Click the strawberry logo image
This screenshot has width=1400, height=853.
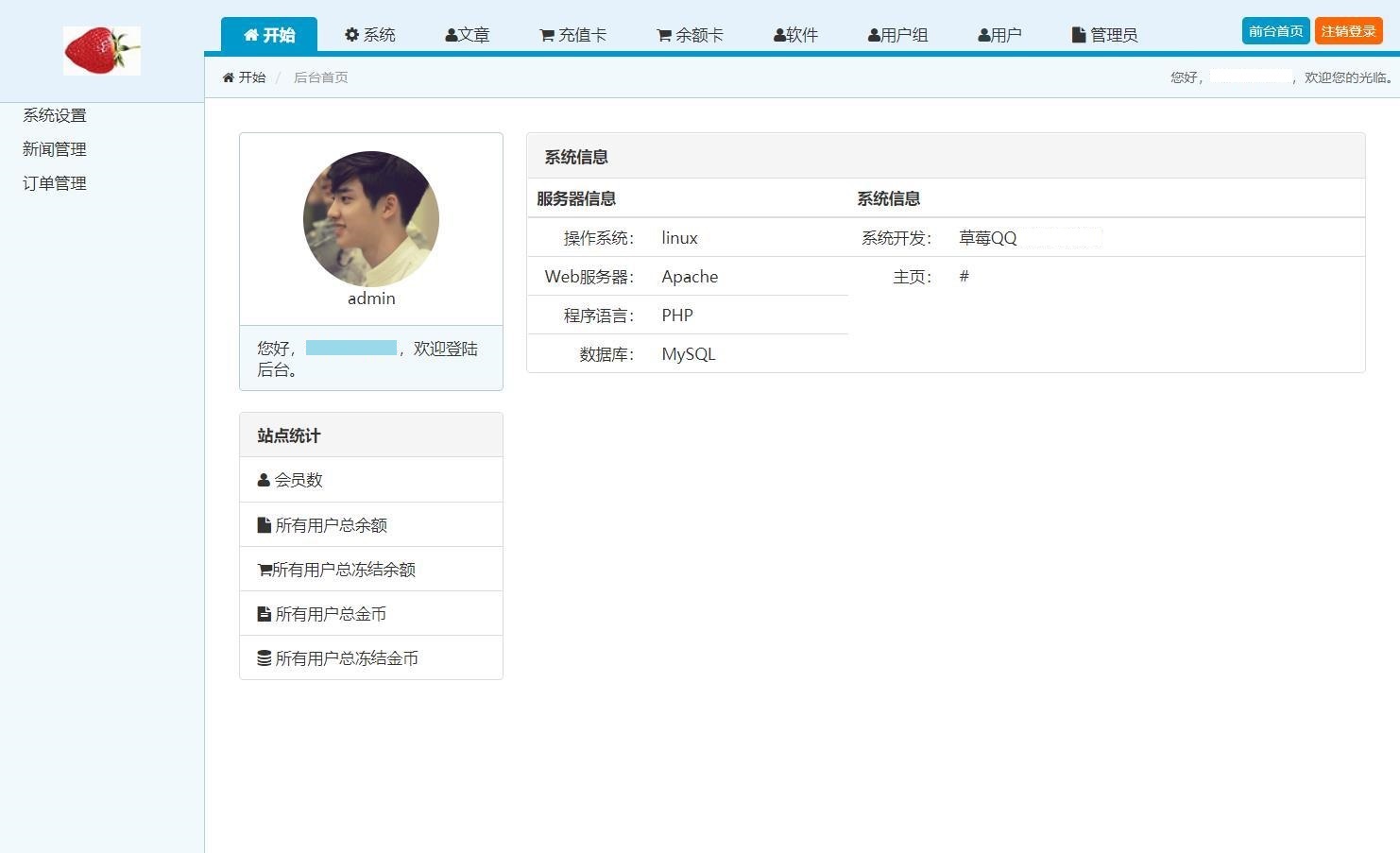pos(101,51)
